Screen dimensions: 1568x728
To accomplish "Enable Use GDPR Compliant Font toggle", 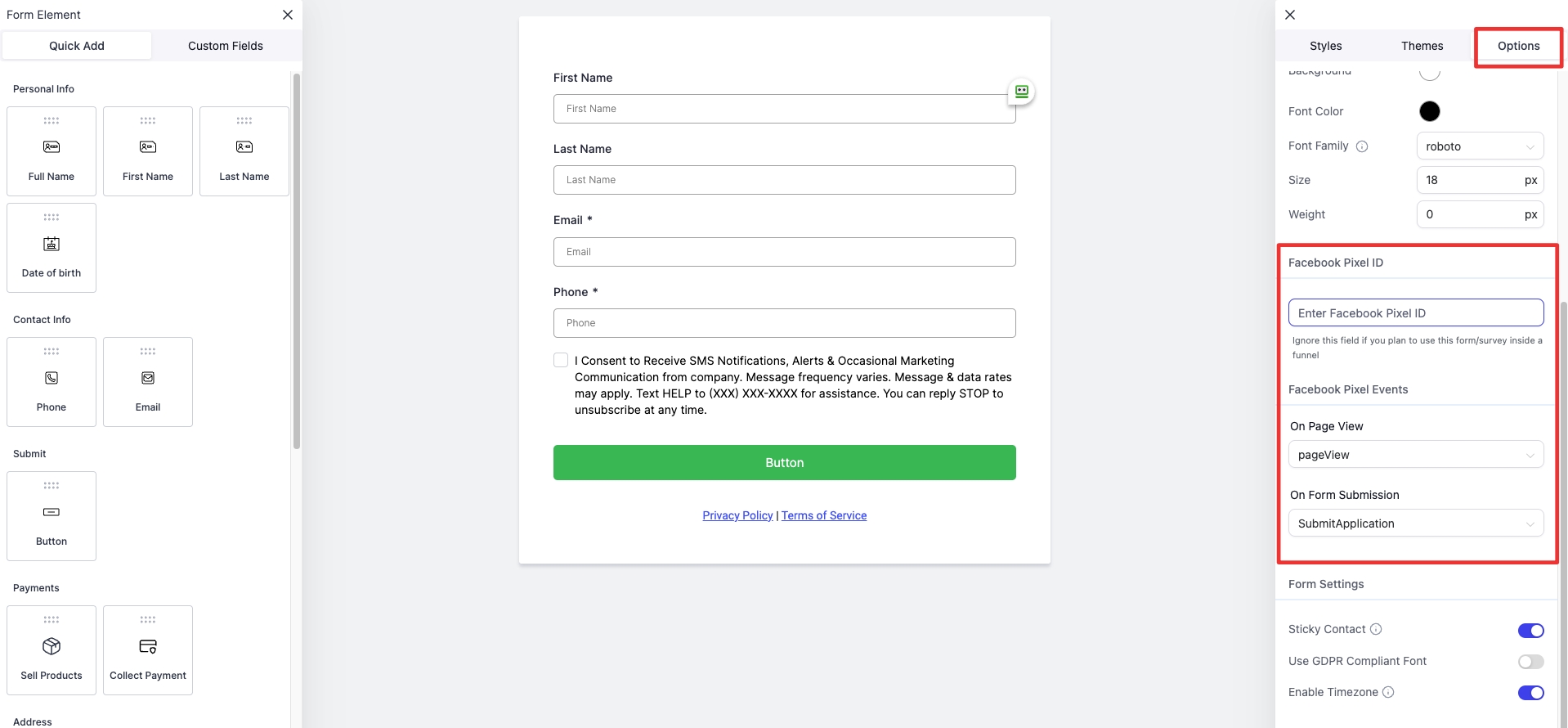I will [x=1530, y=662].
